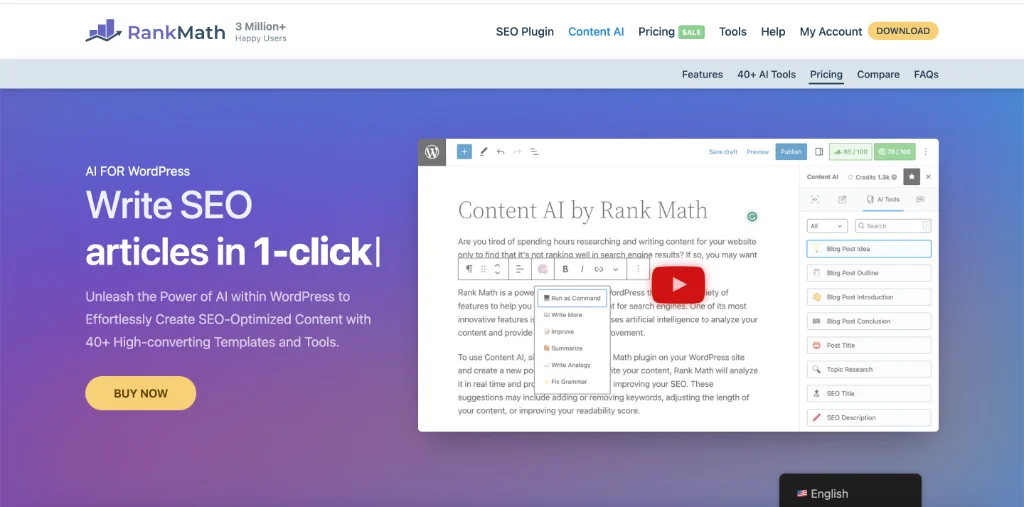Open the English language switcher
Viewport: 1024px width, 507px height.
tap(850, 493)
